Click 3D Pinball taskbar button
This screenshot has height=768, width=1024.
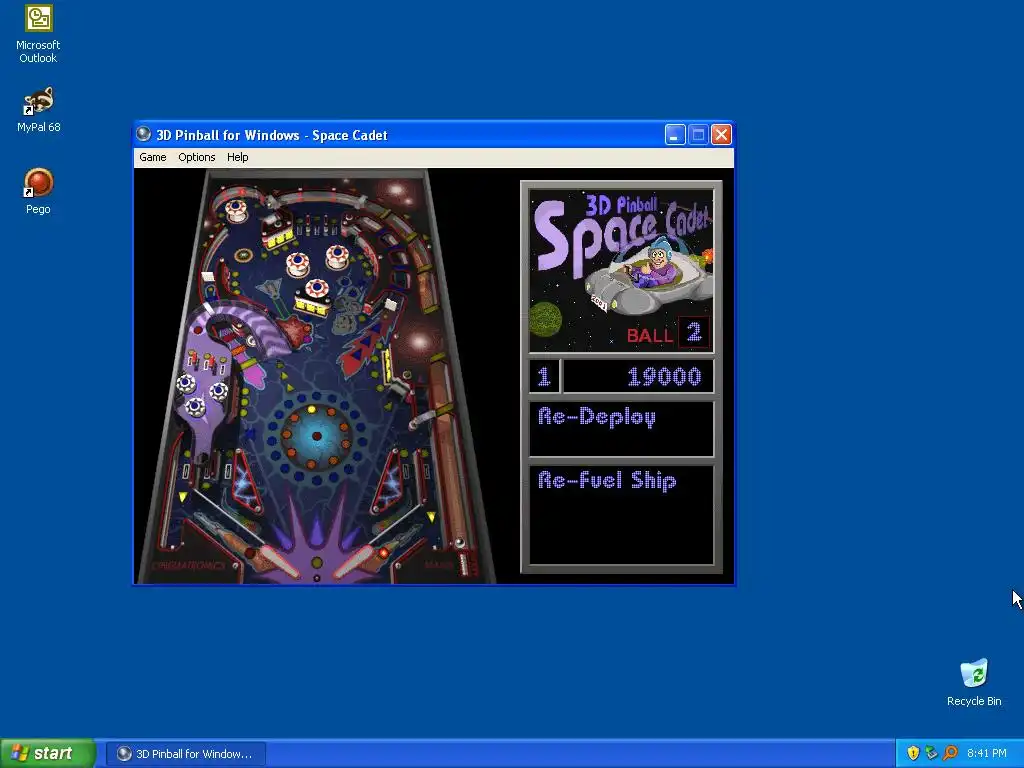(x=186, y=754)
